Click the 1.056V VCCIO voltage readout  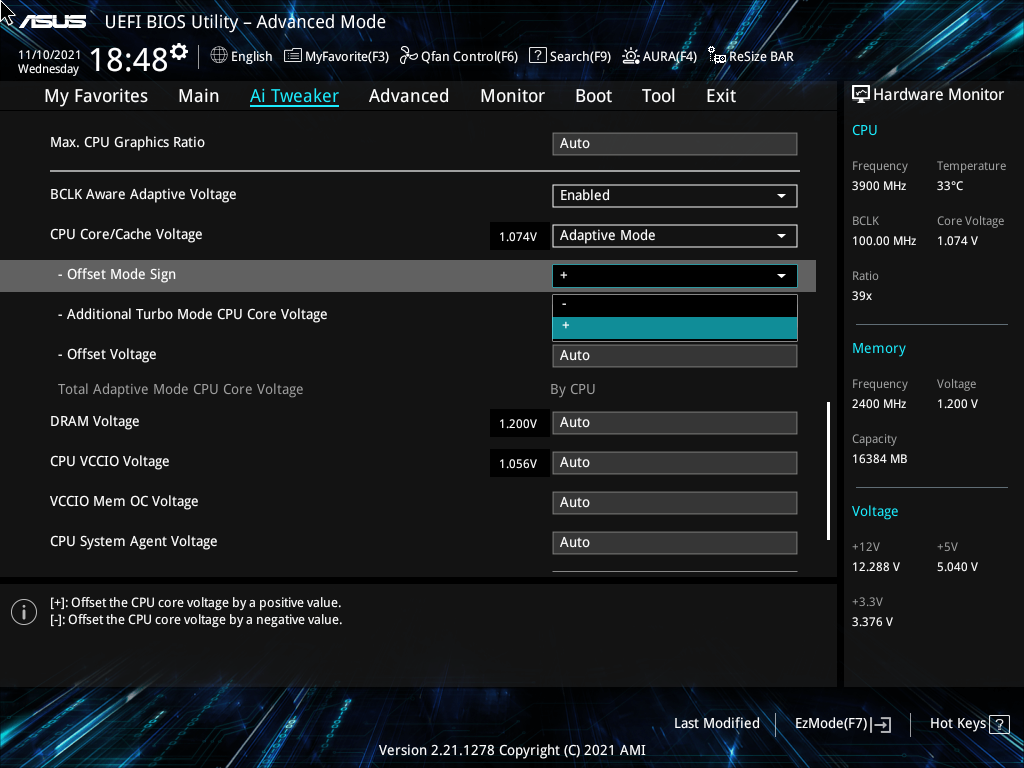click(x=518, y=464)
